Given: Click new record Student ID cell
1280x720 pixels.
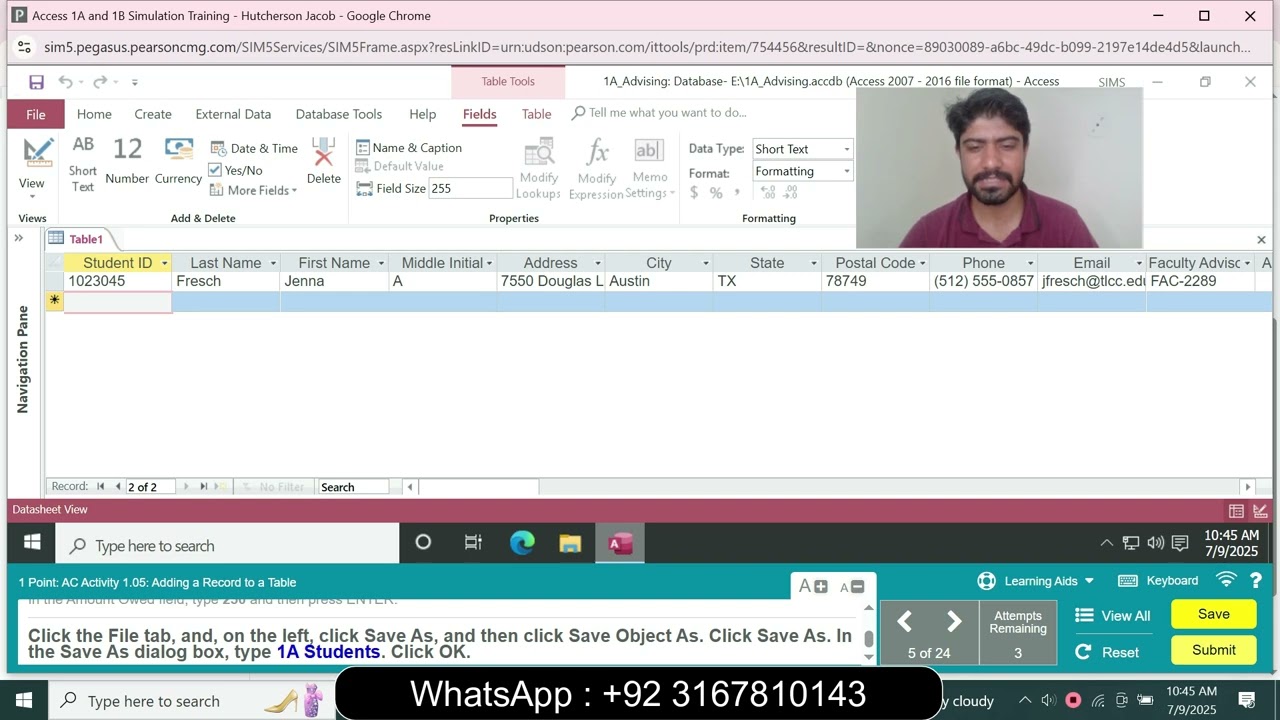Looking at the screenshot, I should pos(118,301).
